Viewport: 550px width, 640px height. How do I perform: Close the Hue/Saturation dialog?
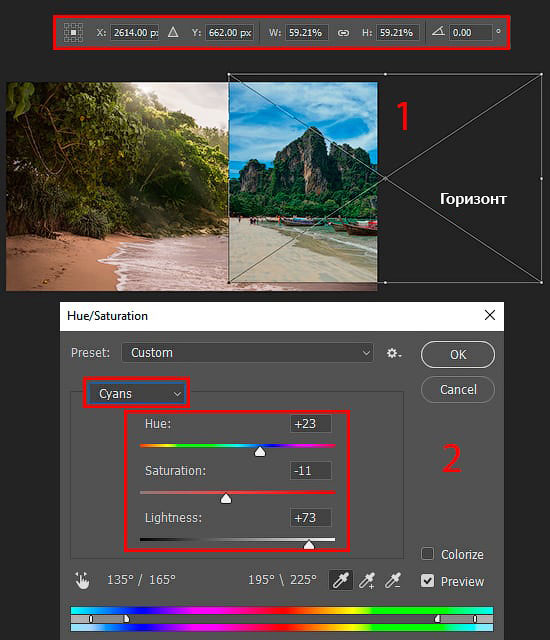click(x=490, y=315)
